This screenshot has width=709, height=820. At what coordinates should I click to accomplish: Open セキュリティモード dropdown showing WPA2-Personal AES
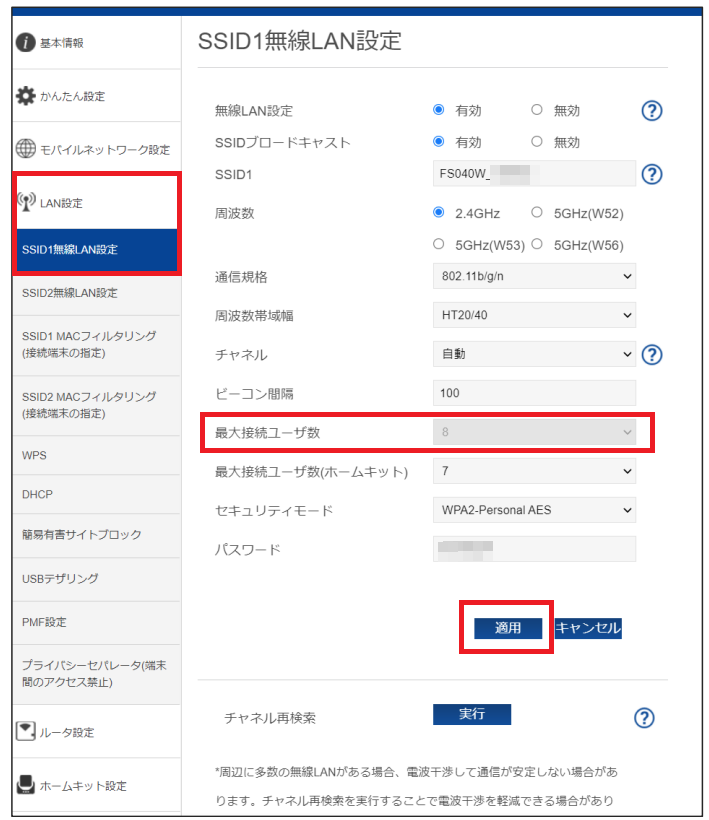[534, 510]
